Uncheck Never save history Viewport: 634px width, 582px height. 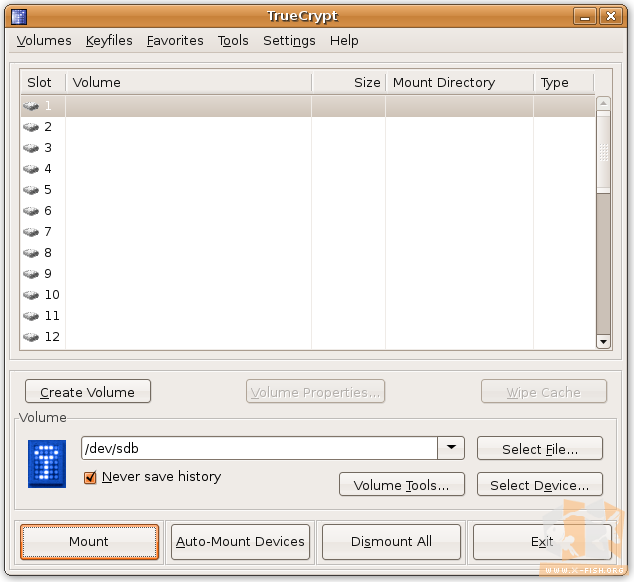tap(90, 477)
